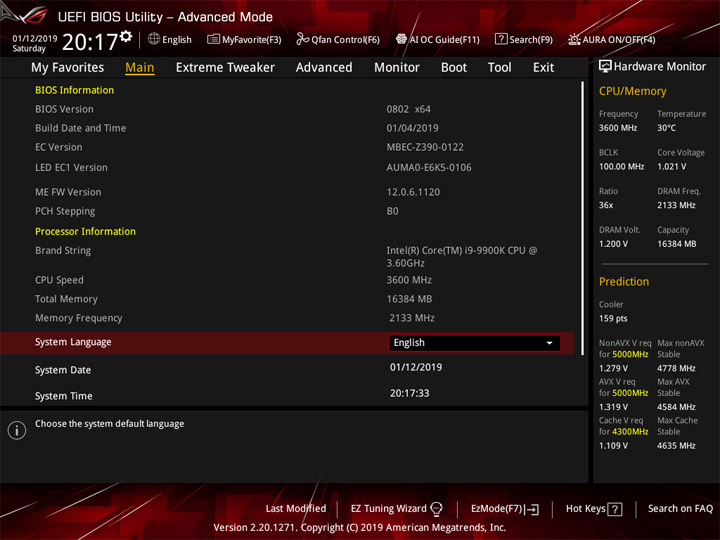Open MyFavorite(F3) from the top bar

point(244,40)
